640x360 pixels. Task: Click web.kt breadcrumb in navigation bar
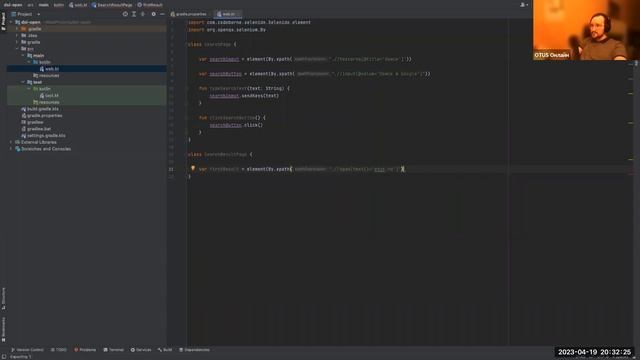coord(78,5)
